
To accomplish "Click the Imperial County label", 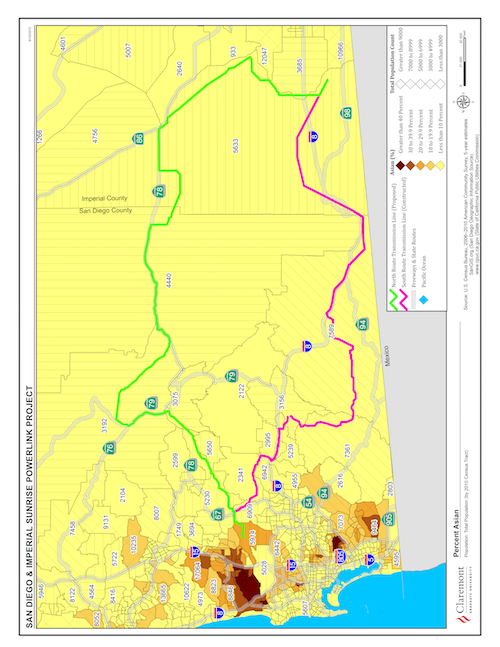I will [104, 198].
